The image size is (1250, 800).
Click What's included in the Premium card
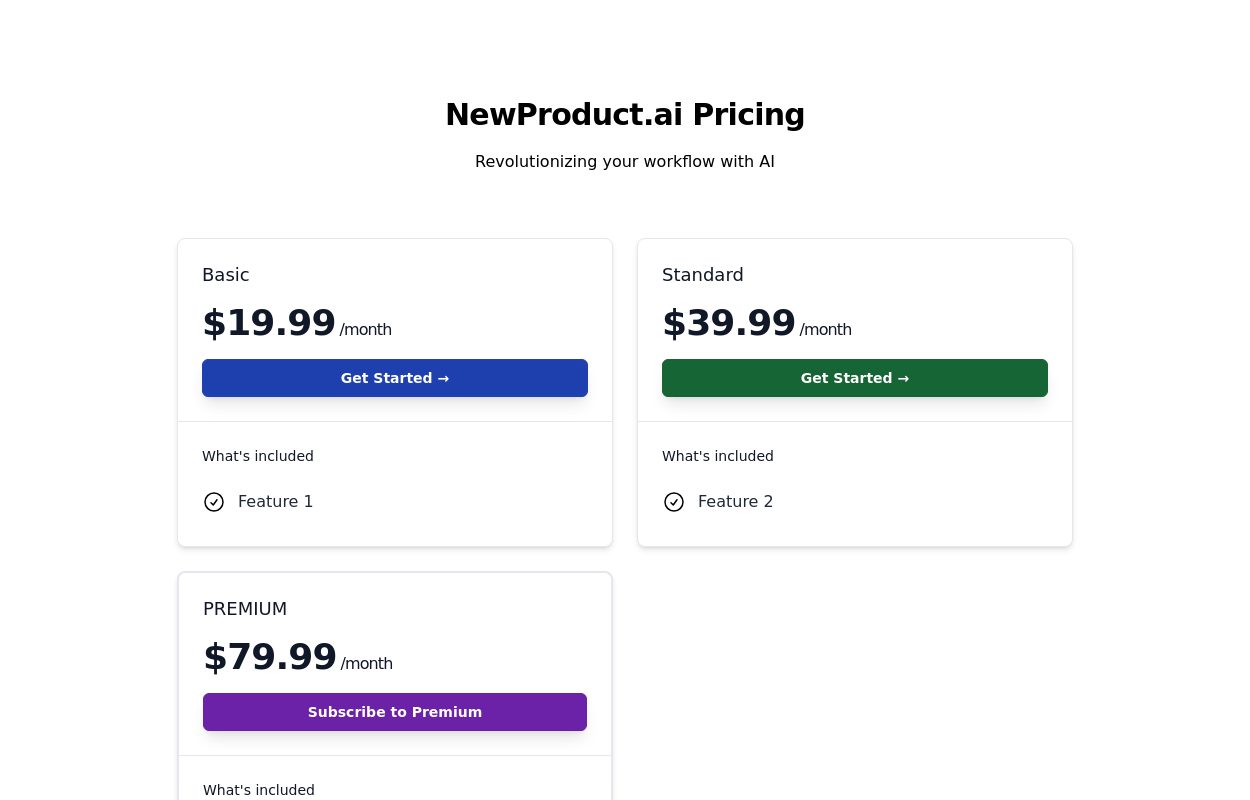point(259,790)
